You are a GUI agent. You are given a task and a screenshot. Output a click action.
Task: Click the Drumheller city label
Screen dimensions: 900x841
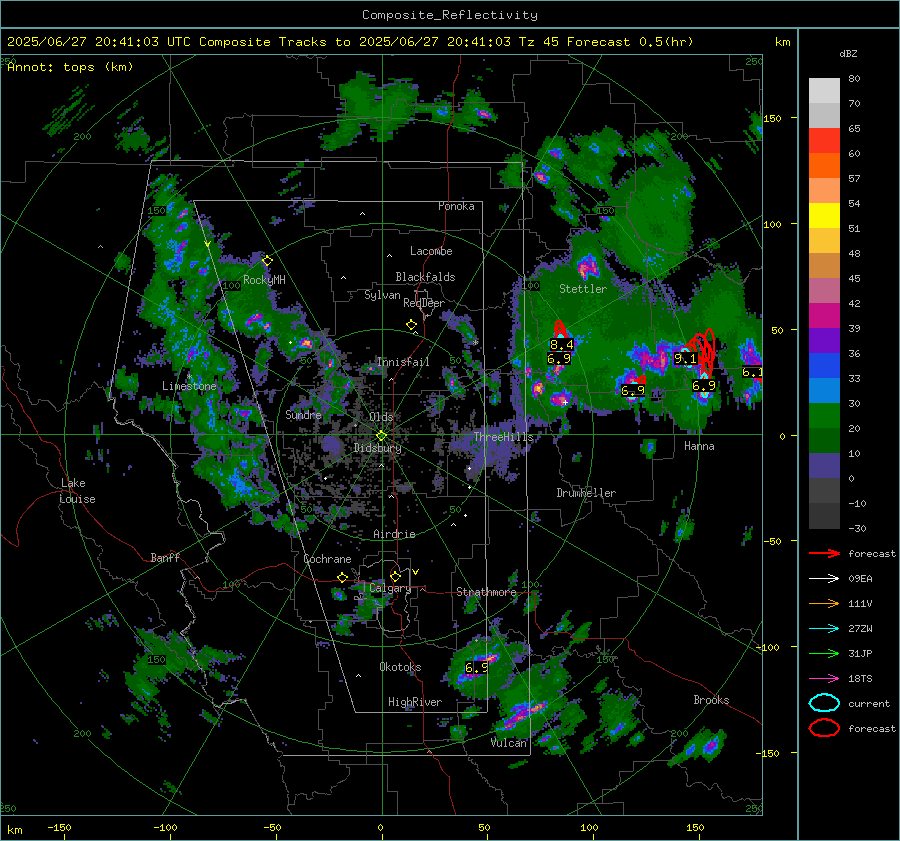point(586,493)
